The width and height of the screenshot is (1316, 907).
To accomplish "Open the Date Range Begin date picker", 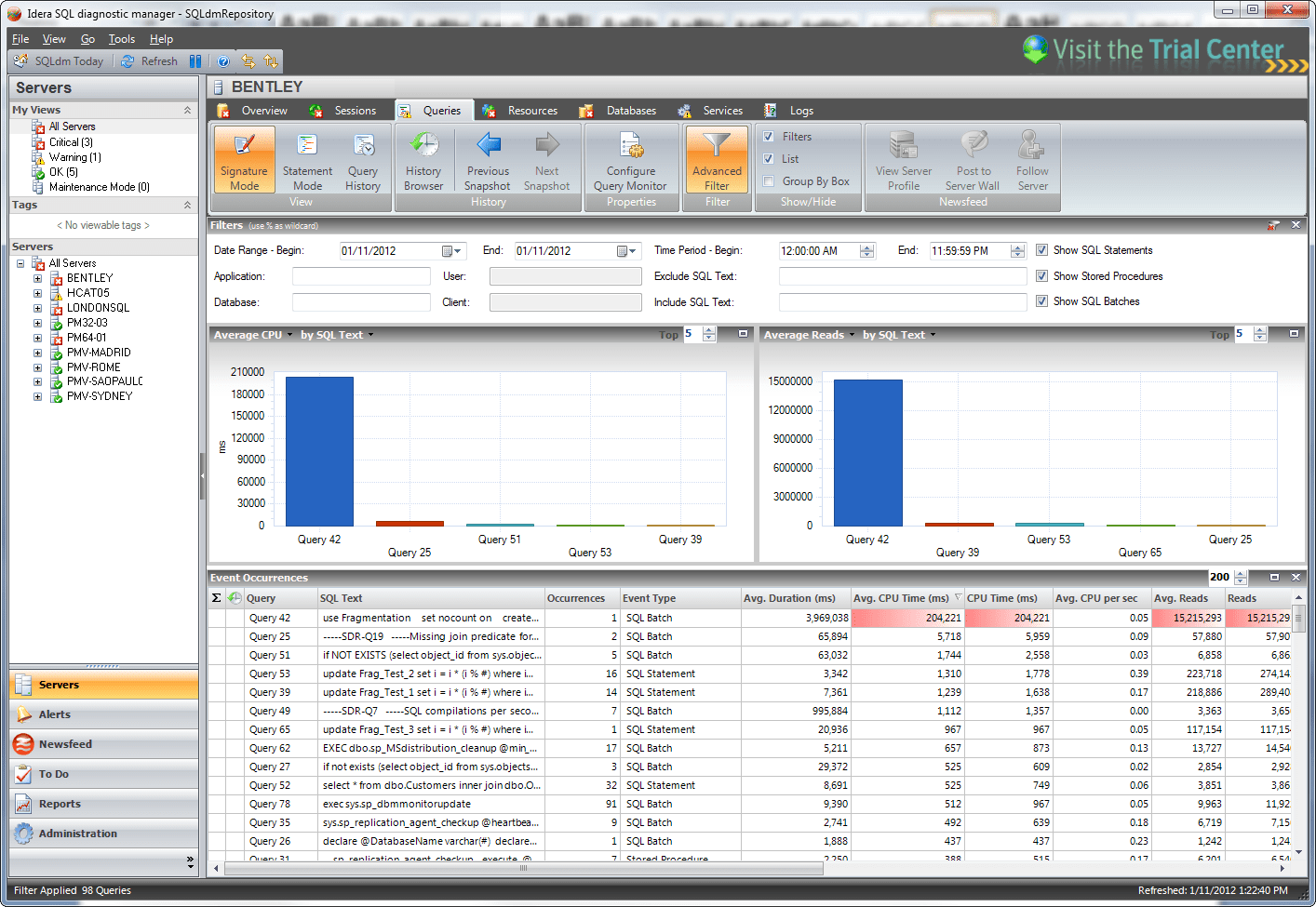I will point(455,250).
